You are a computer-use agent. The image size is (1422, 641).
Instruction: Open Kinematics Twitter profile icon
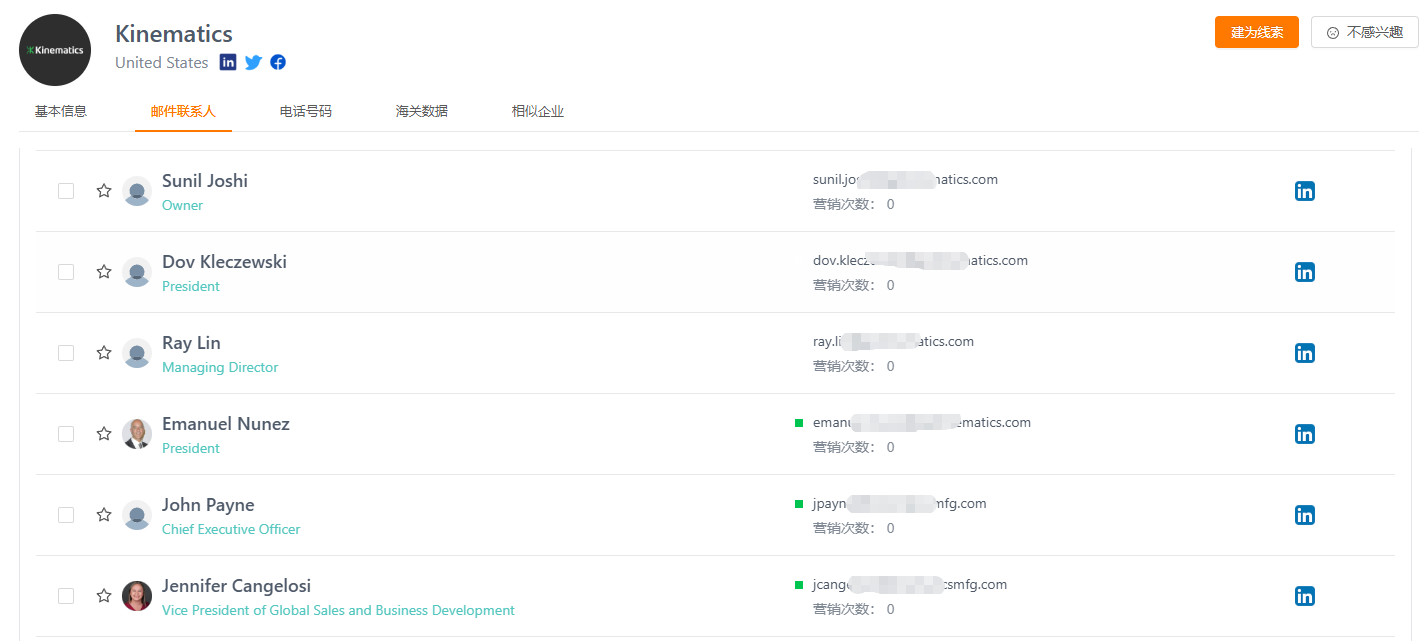point(253,62)
